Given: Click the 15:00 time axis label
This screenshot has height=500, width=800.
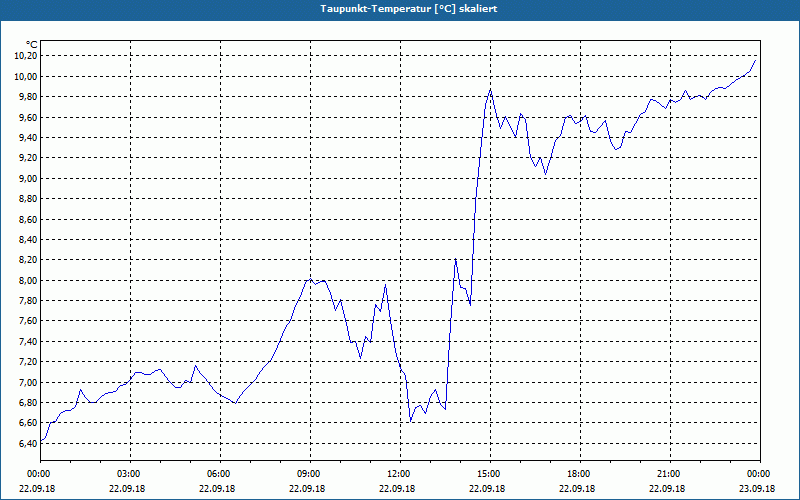Looking at the screenshot, I should pos(490,474).
